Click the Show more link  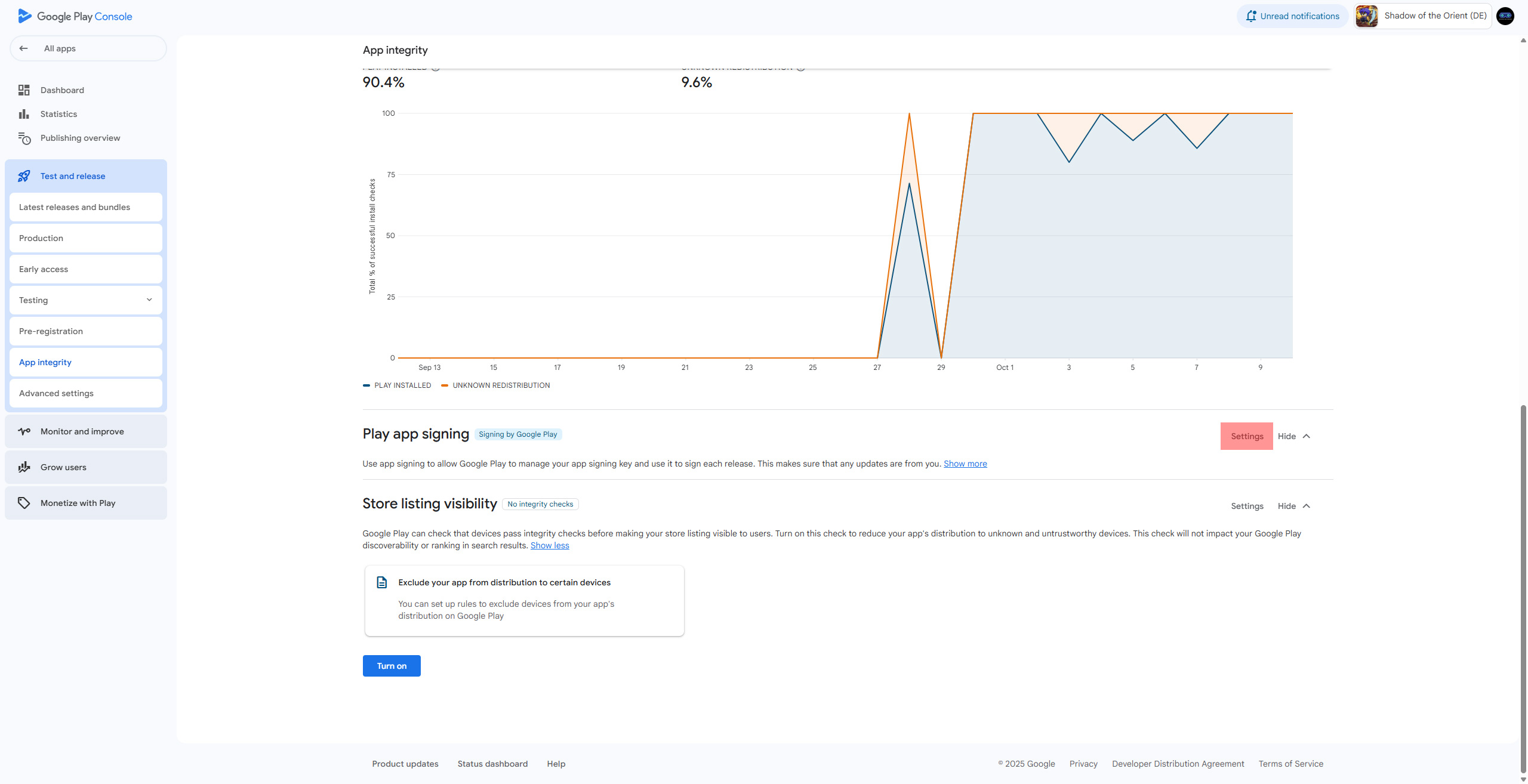pos(965,464)
